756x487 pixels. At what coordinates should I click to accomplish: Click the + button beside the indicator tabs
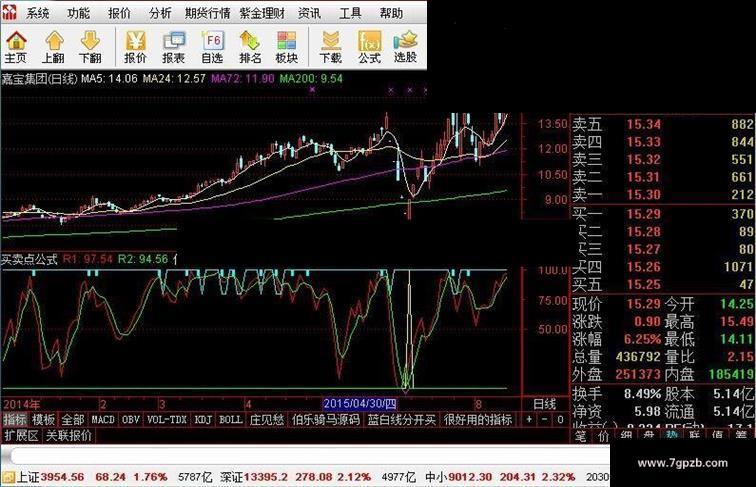[529, 419]
